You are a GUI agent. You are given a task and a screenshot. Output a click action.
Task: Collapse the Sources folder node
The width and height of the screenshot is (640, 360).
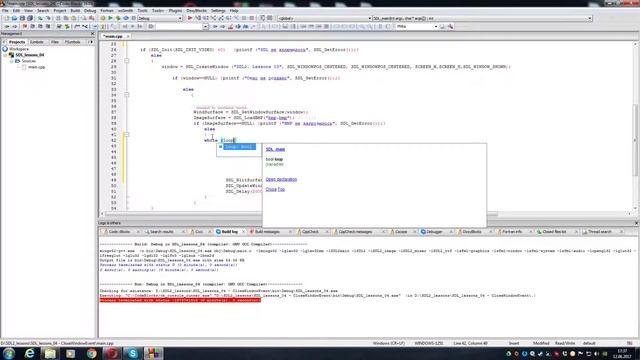pos(11,61)
